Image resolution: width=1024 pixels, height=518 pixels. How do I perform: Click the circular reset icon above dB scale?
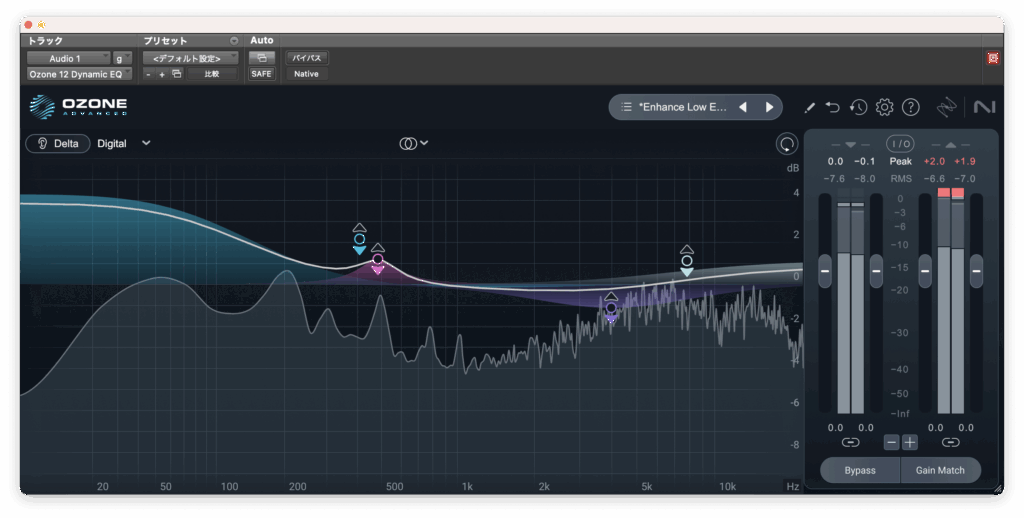coord(787,144)
